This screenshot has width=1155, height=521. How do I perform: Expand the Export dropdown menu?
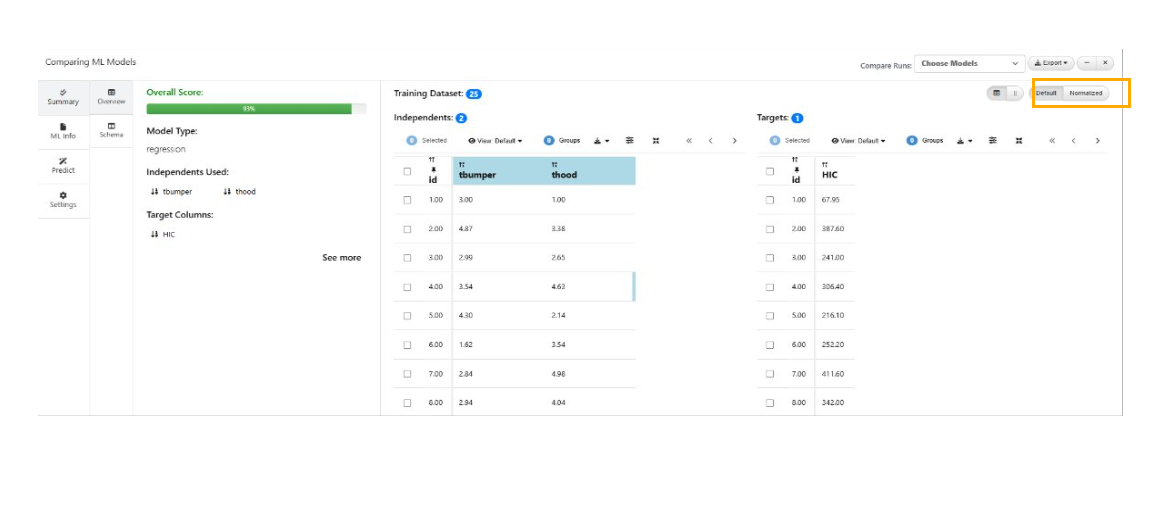1051,63
